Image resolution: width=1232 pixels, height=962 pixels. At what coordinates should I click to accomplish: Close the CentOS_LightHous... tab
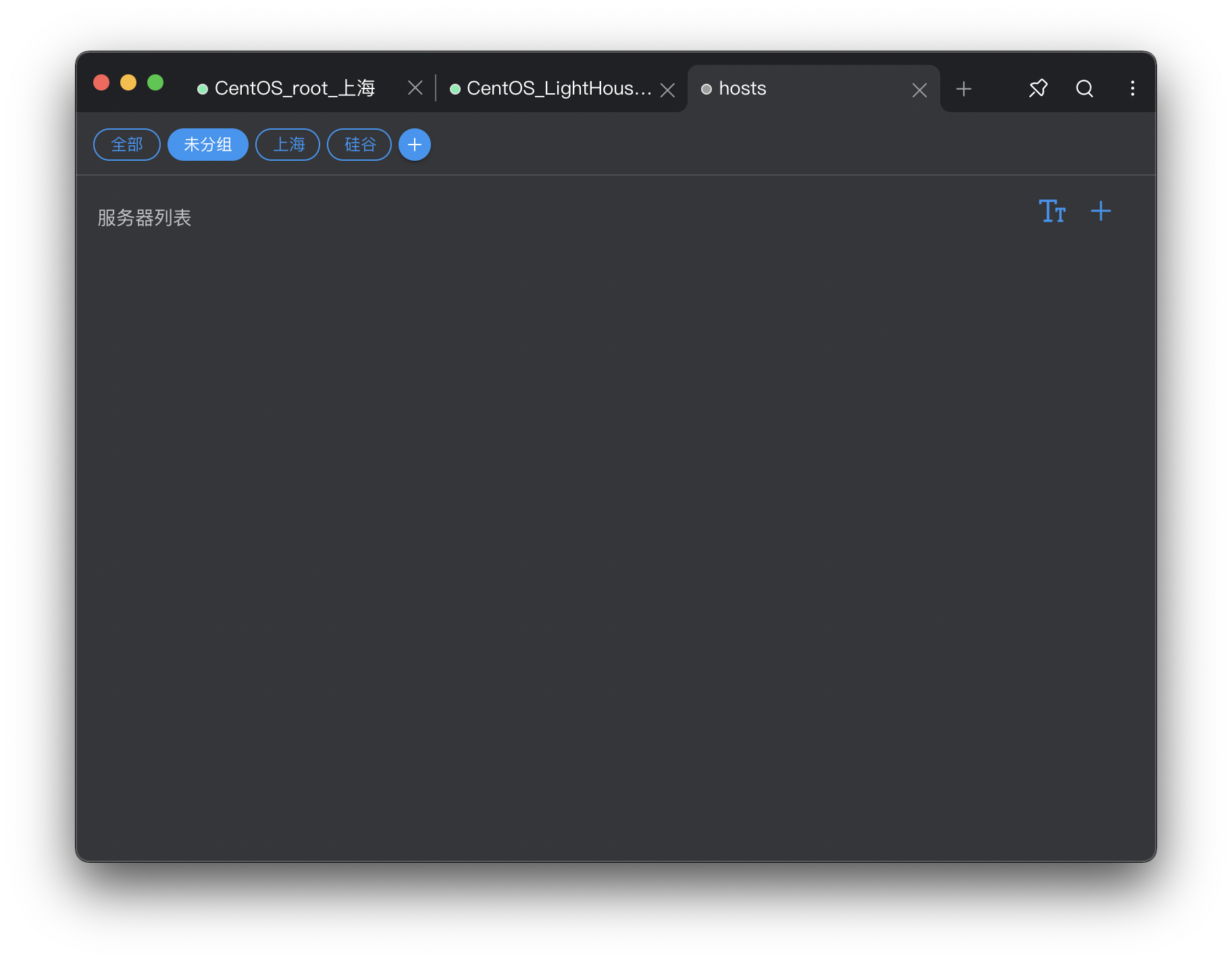click(667, 89)
